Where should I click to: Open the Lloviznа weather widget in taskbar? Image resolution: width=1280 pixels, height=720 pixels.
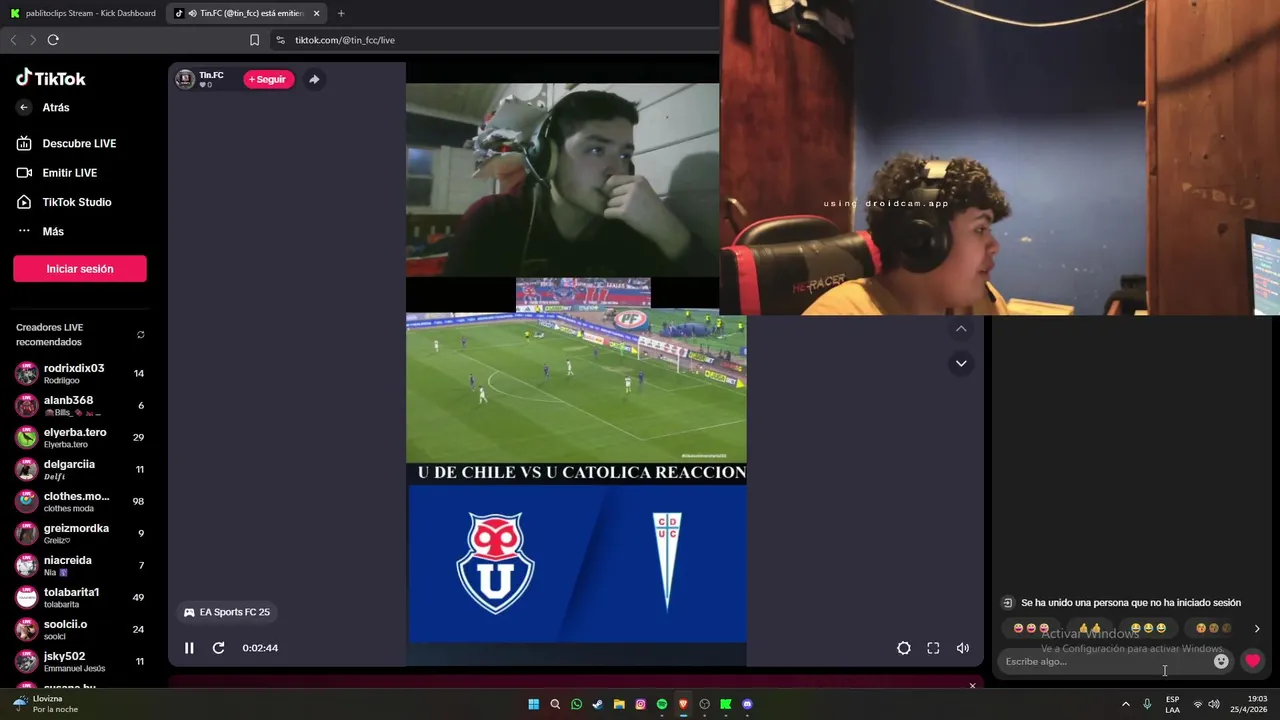[x=45, y=704]
